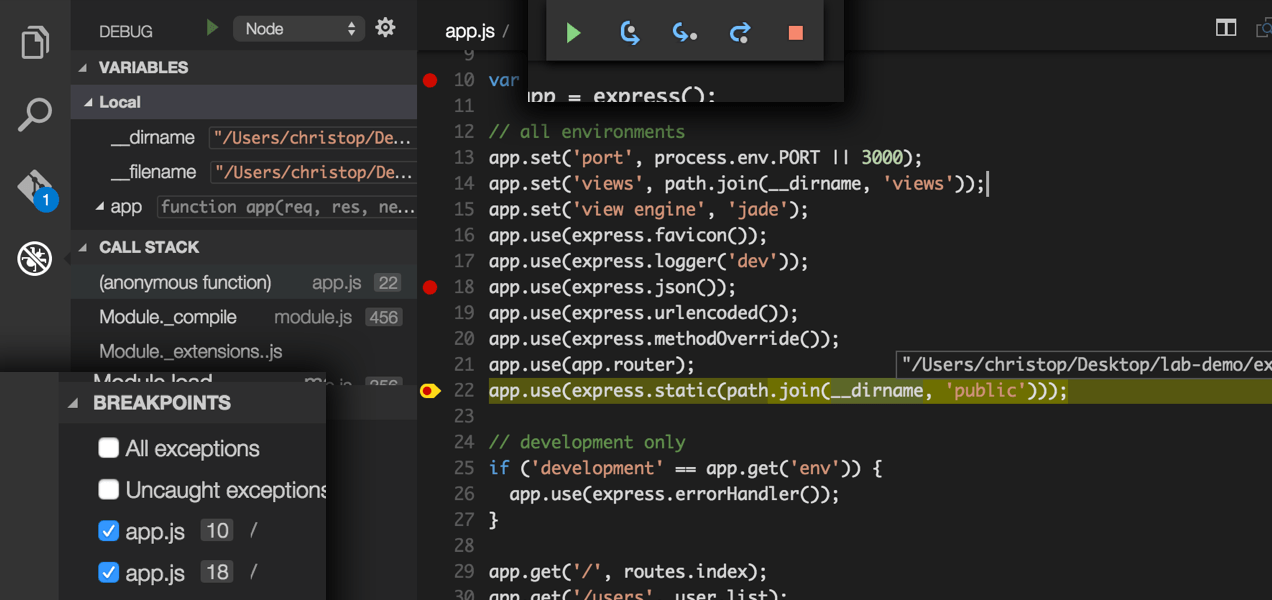This screenshot has width=1272, height=600.
Task: Select the Debug bug icon in sidebar
Action: tap(35, 260)
